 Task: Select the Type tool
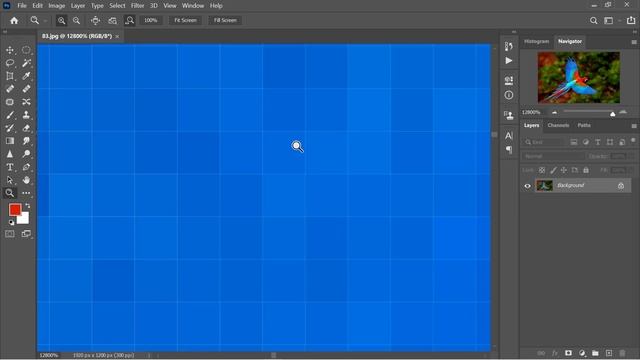10,167
